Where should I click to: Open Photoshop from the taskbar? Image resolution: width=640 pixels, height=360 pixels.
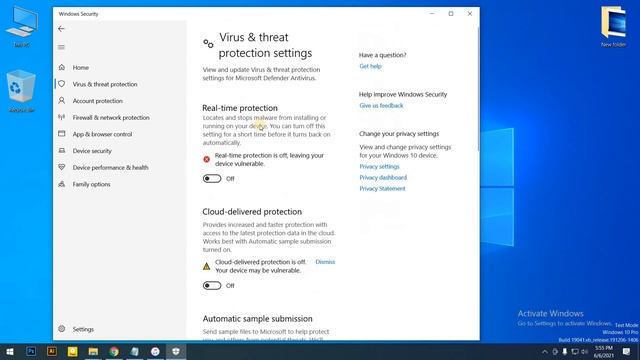click(31, 351)
